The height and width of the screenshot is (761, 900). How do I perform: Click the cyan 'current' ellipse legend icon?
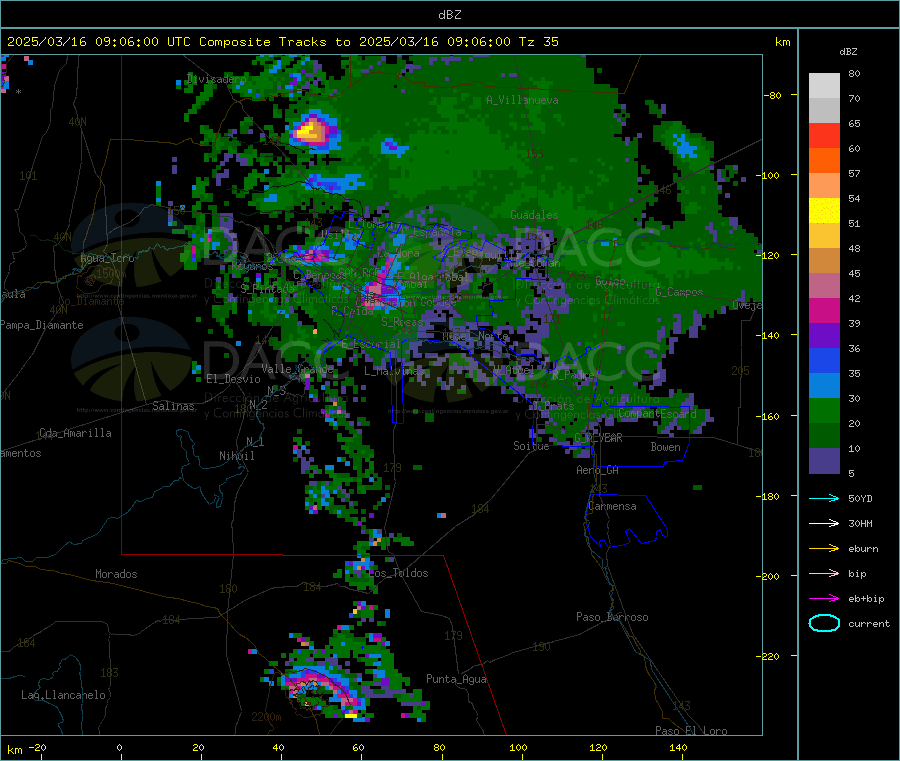coord(824,623)
